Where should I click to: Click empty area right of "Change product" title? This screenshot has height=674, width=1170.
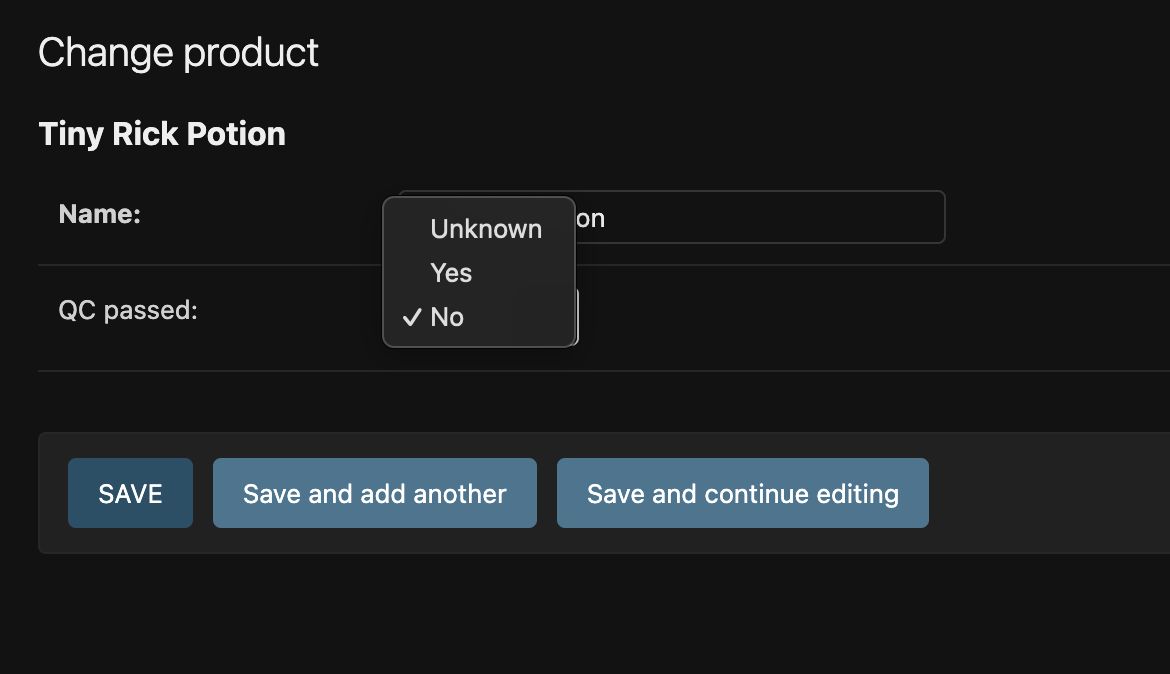coord(700,52)
